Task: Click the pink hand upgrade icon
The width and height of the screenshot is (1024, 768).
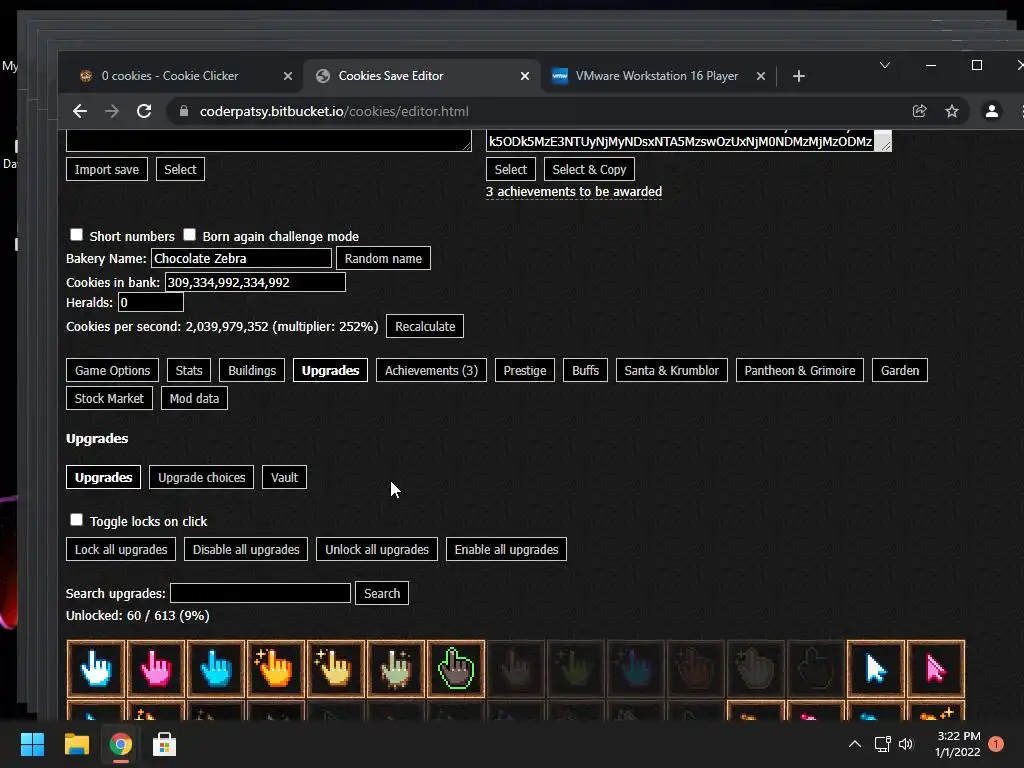Action: pyautogui.click(x=155, y=669)
